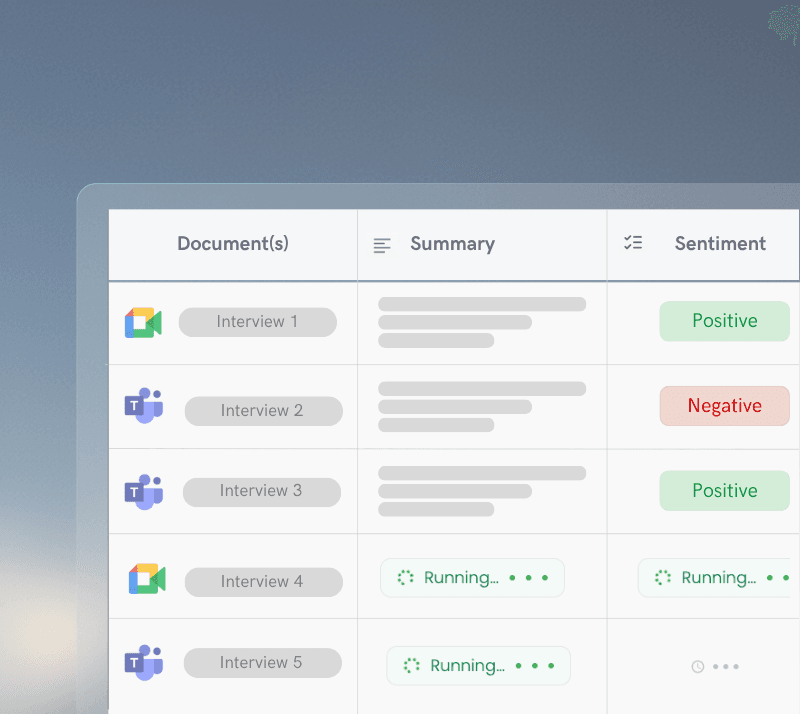Click the Teams icon beside Interview 3
The height and width of the screenshot is (714, 800).
[143, 491]
